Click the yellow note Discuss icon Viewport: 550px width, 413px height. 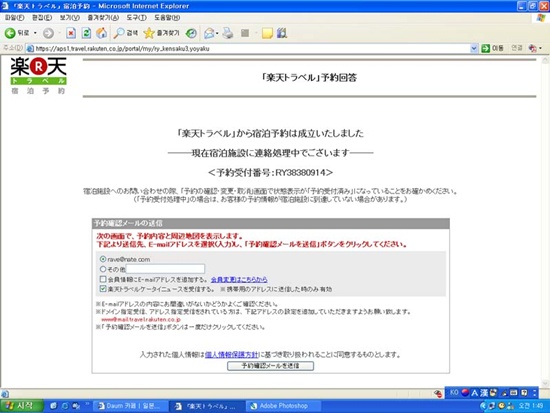(x=267, y=33)
